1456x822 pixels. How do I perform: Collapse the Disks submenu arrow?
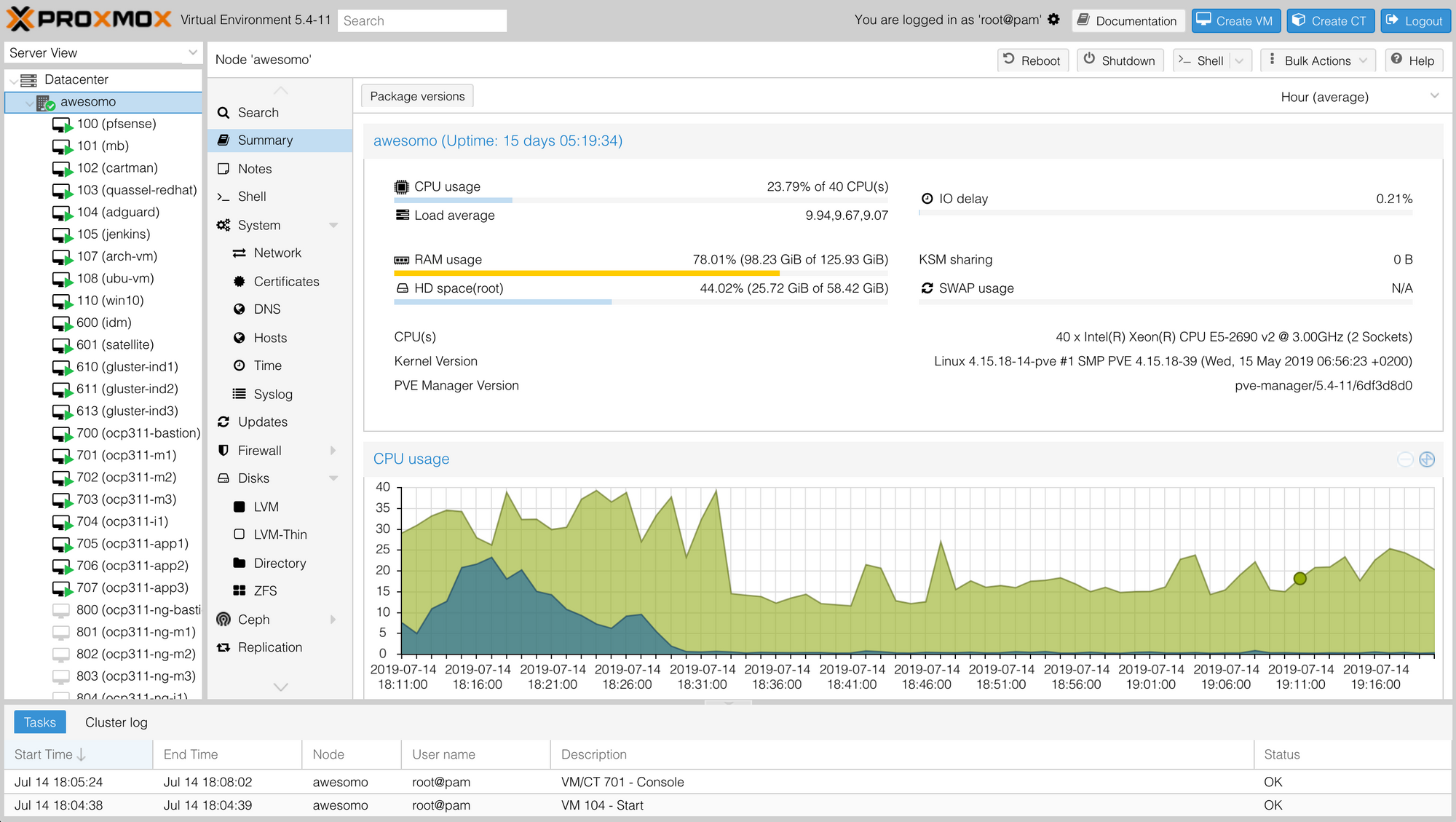click(x=333, y=478)
